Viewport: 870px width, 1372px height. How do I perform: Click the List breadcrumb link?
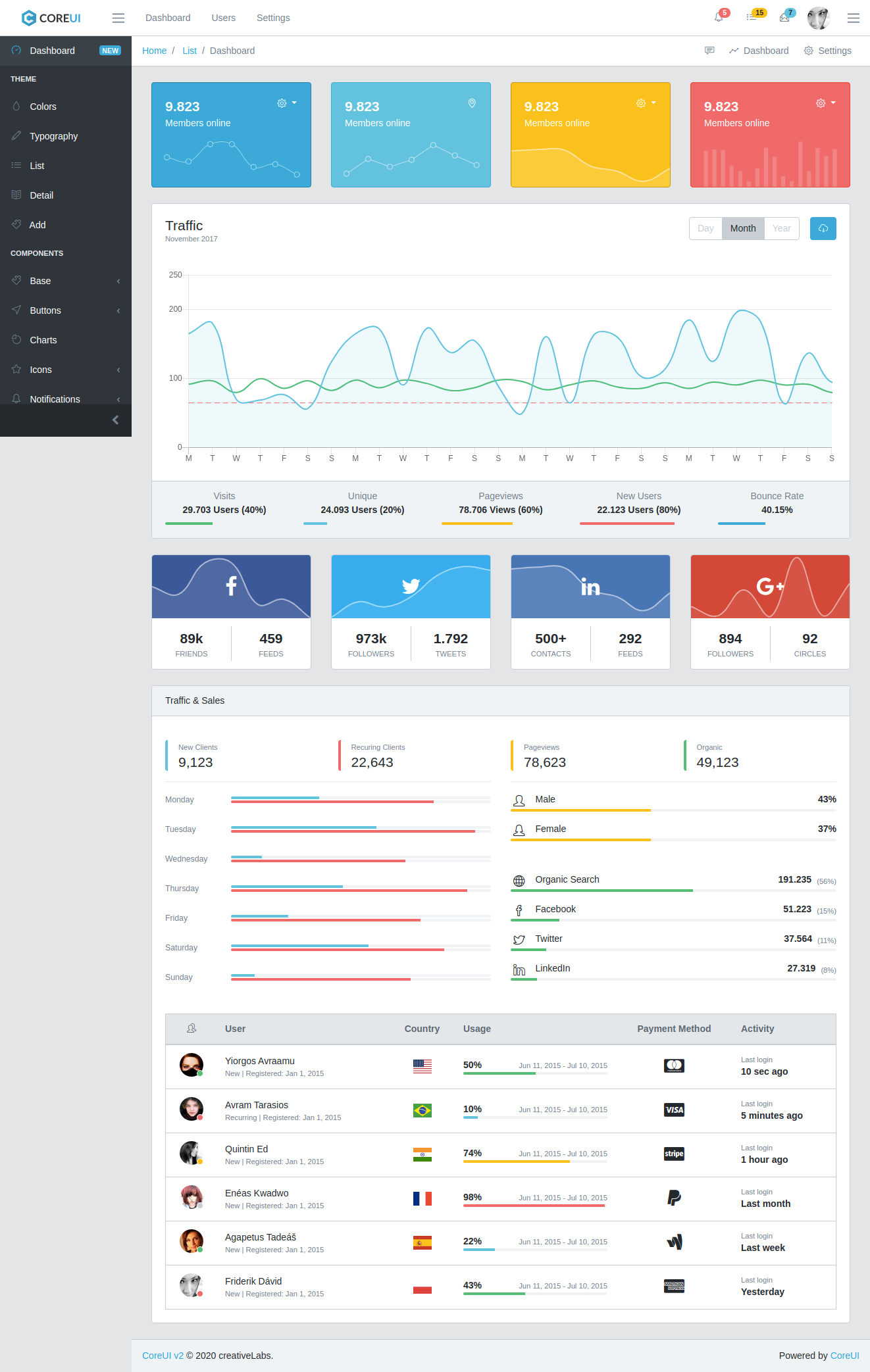point(190,51)
